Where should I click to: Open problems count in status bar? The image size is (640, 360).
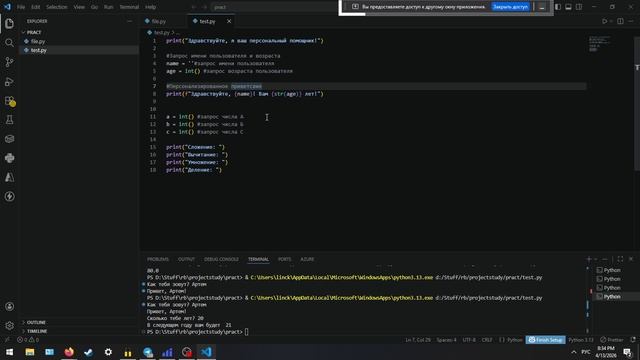28,340
